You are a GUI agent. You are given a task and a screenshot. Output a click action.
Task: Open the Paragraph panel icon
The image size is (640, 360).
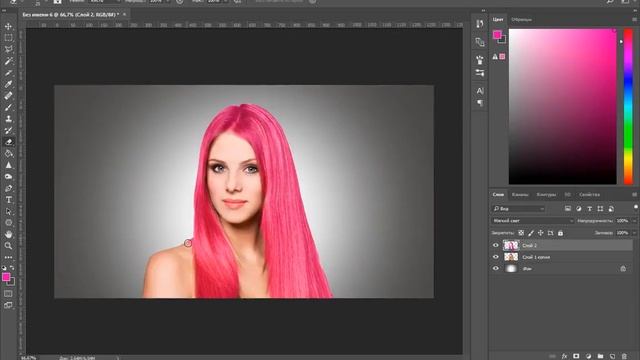(x=480, y=103)
